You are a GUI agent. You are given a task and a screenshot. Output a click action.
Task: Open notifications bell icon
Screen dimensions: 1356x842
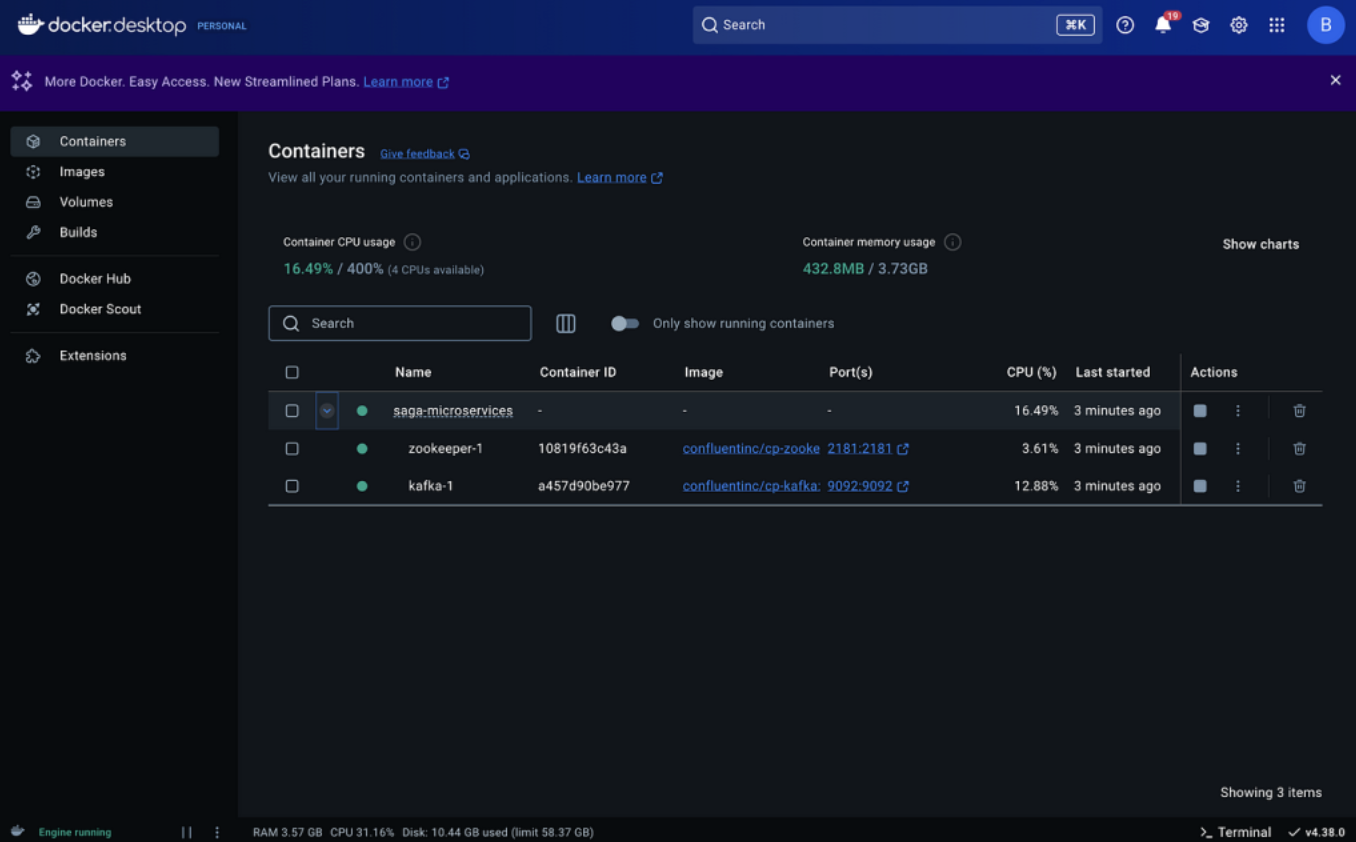click(1163, 25)
